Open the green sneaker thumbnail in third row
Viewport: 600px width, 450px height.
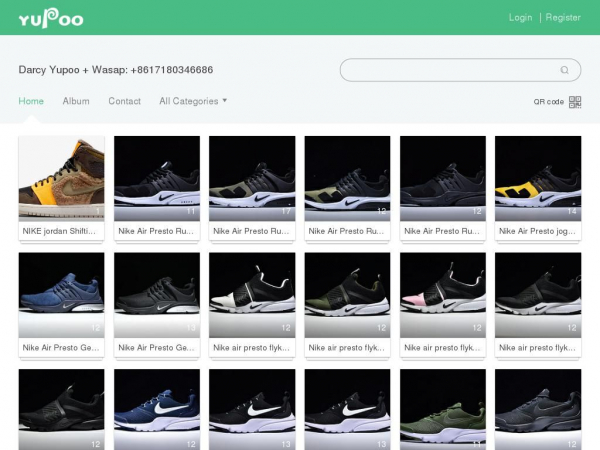pos(443,409)
